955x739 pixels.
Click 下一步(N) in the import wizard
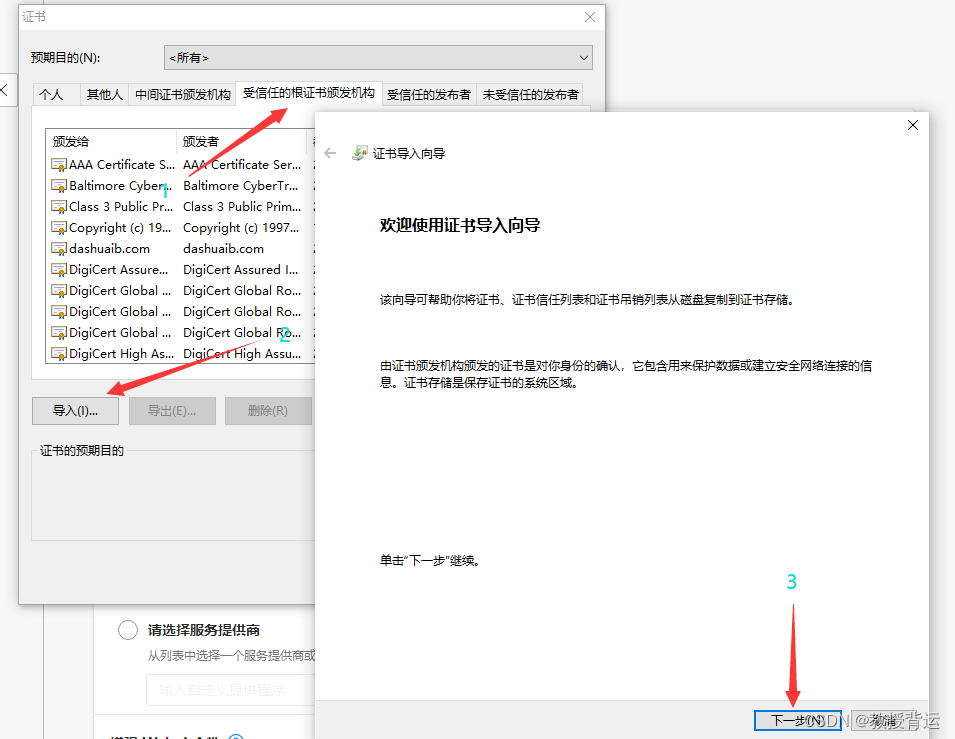click(797, 720)
